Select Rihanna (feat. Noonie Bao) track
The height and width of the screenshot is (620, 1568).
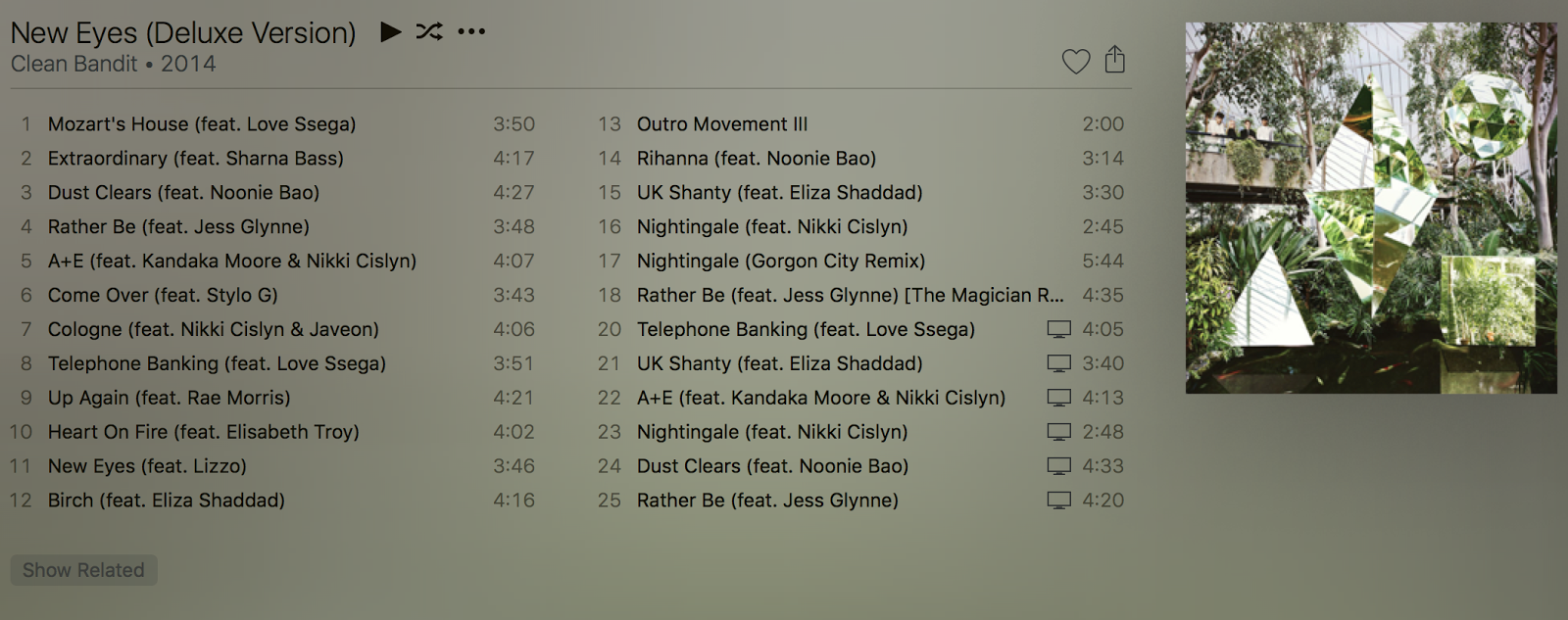[x=860, y=158]
